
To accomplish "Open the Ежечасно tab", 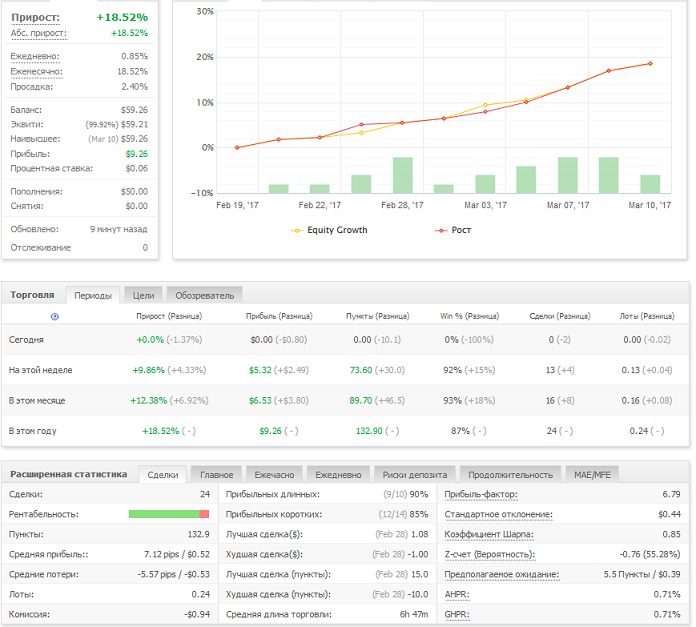I will (x=274, y=475).
